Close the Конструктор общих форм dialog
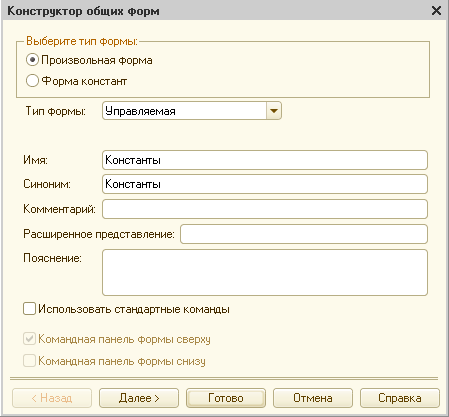Image resolution: width=449 pixels, height=417 pixels. point(436,11)
